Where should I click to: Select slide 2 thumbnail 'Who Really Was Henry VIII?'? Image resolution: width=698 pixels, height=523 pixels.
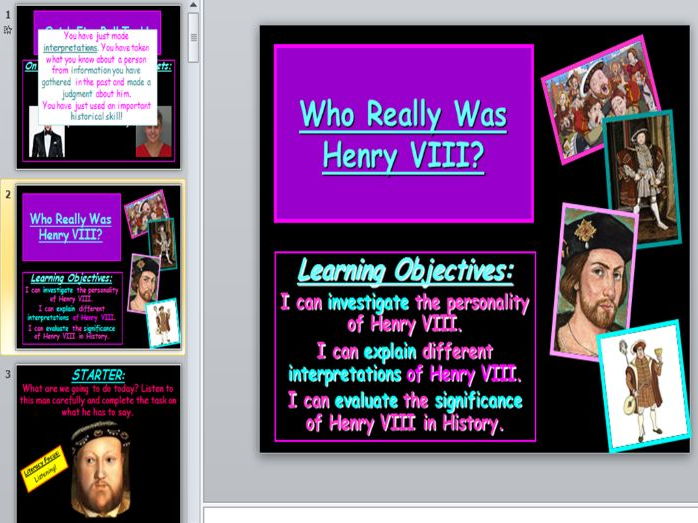coord(99,267)
